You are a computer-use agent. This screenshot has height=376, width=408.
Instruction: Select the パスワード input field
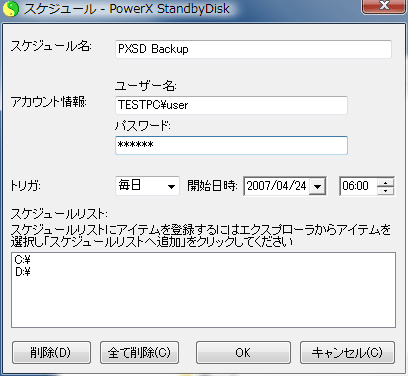point(231,145)
